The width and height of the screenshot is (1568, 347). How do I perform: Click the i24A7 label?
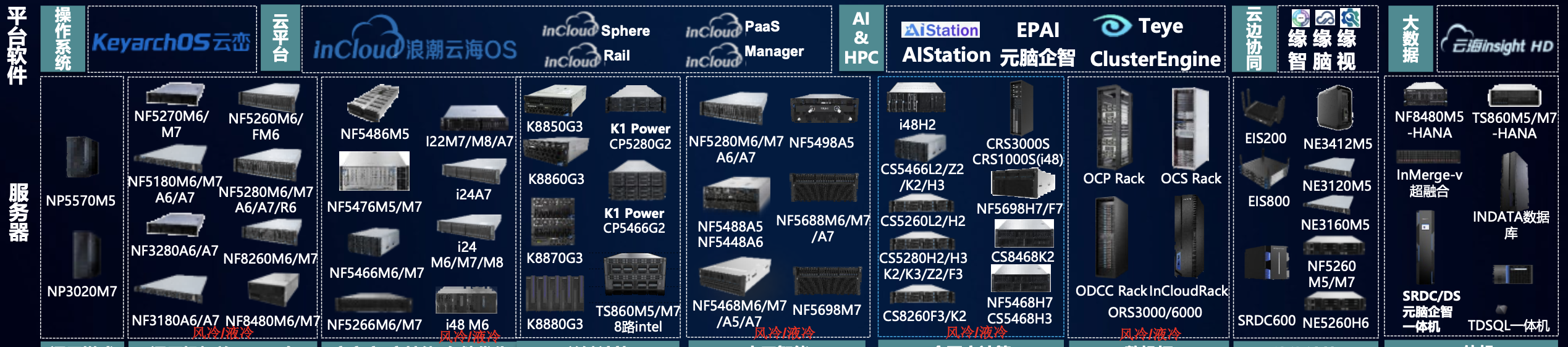pyautogui.click(x=473, y=194)
